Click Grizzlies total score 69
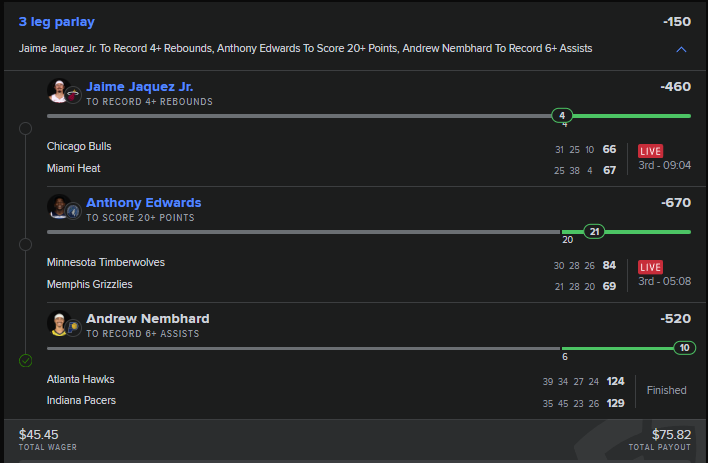This screenshot has height=463, width=708. pyautogui.click(x=609, y=286)
